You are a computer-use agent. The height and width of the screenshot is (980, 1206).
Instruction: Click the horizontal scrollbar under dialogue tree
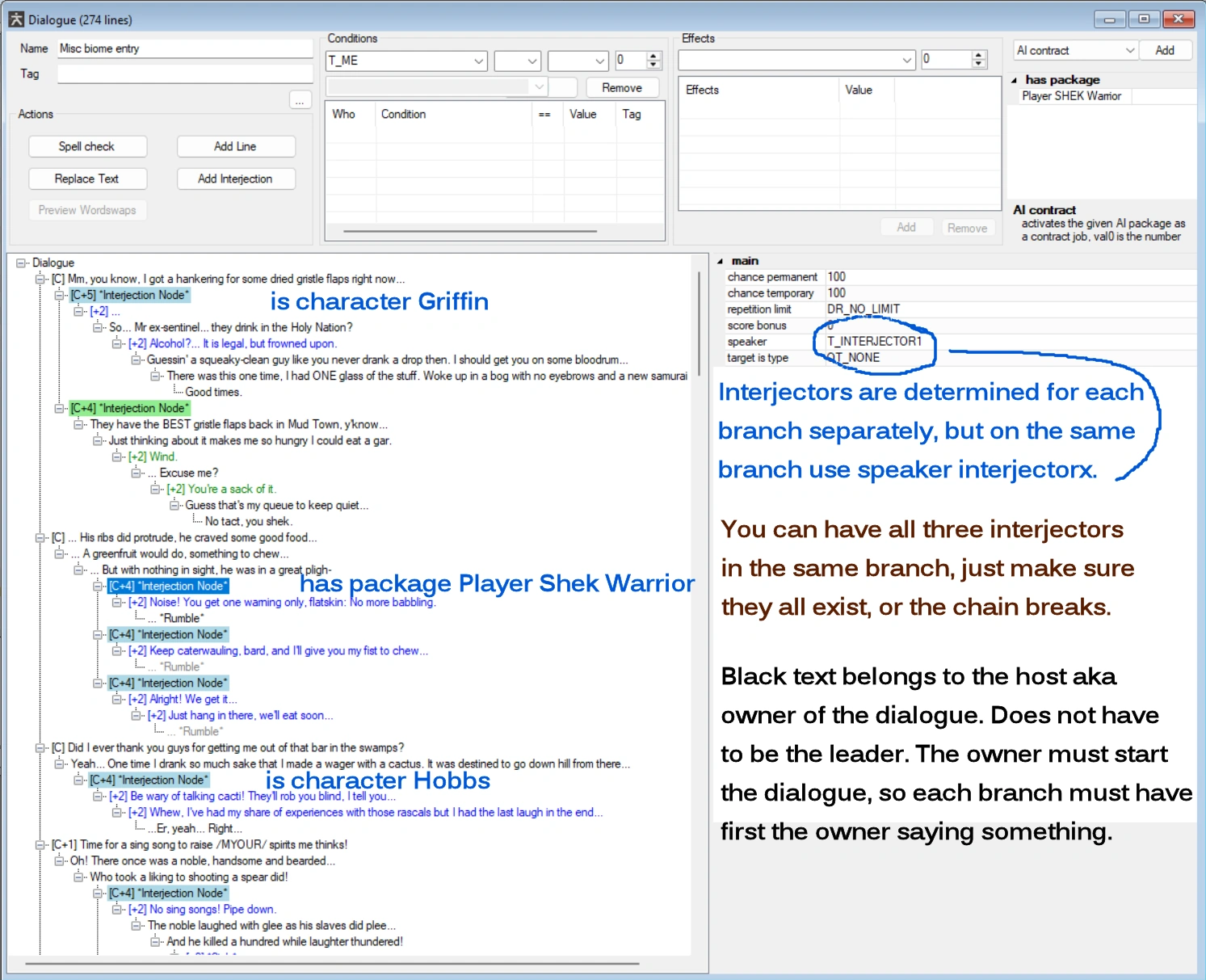coord(331,963)
